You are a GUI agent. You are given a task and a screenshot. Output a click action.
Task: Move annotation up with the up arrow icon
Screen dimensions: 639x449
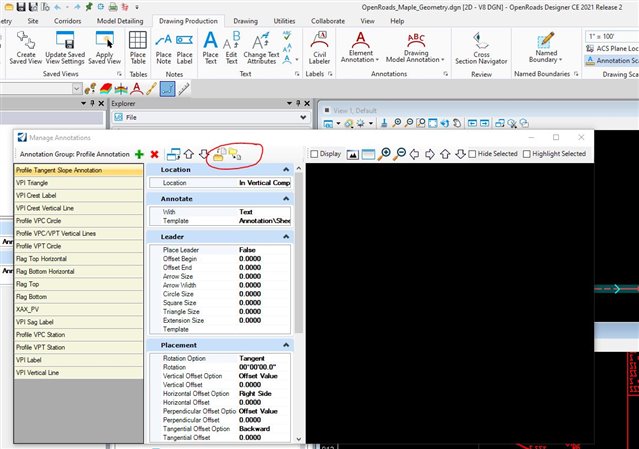(188, 154)
